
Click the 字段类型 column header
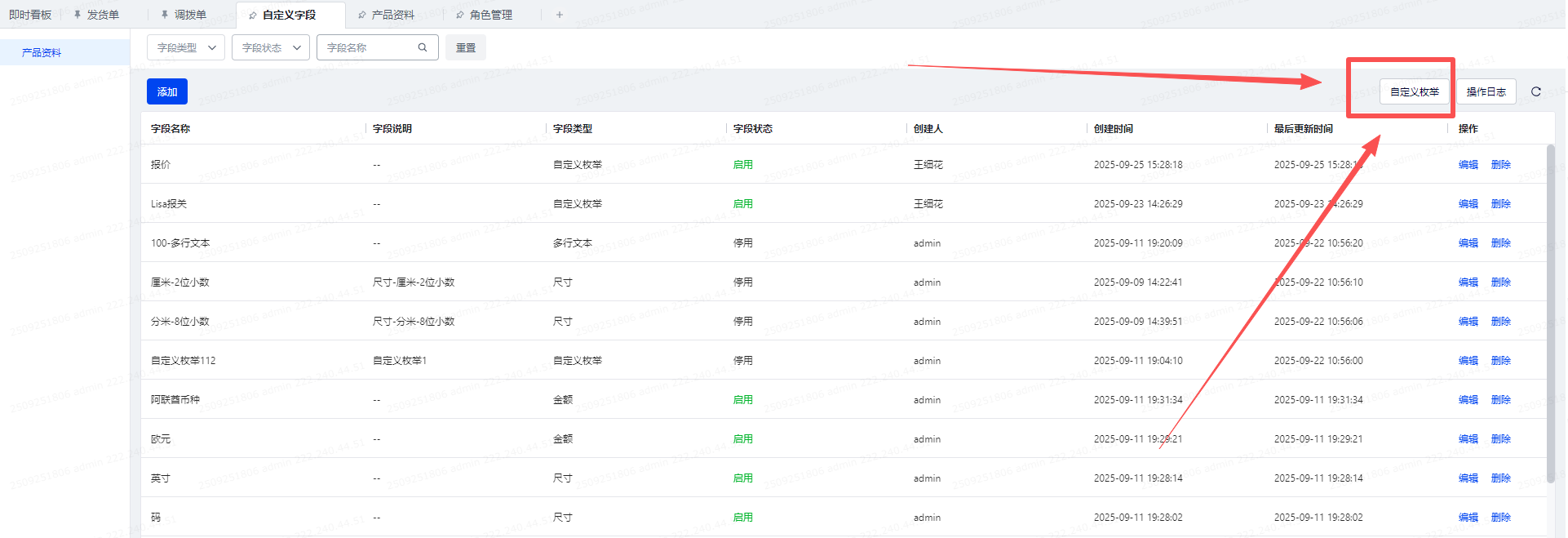[573, 128]
